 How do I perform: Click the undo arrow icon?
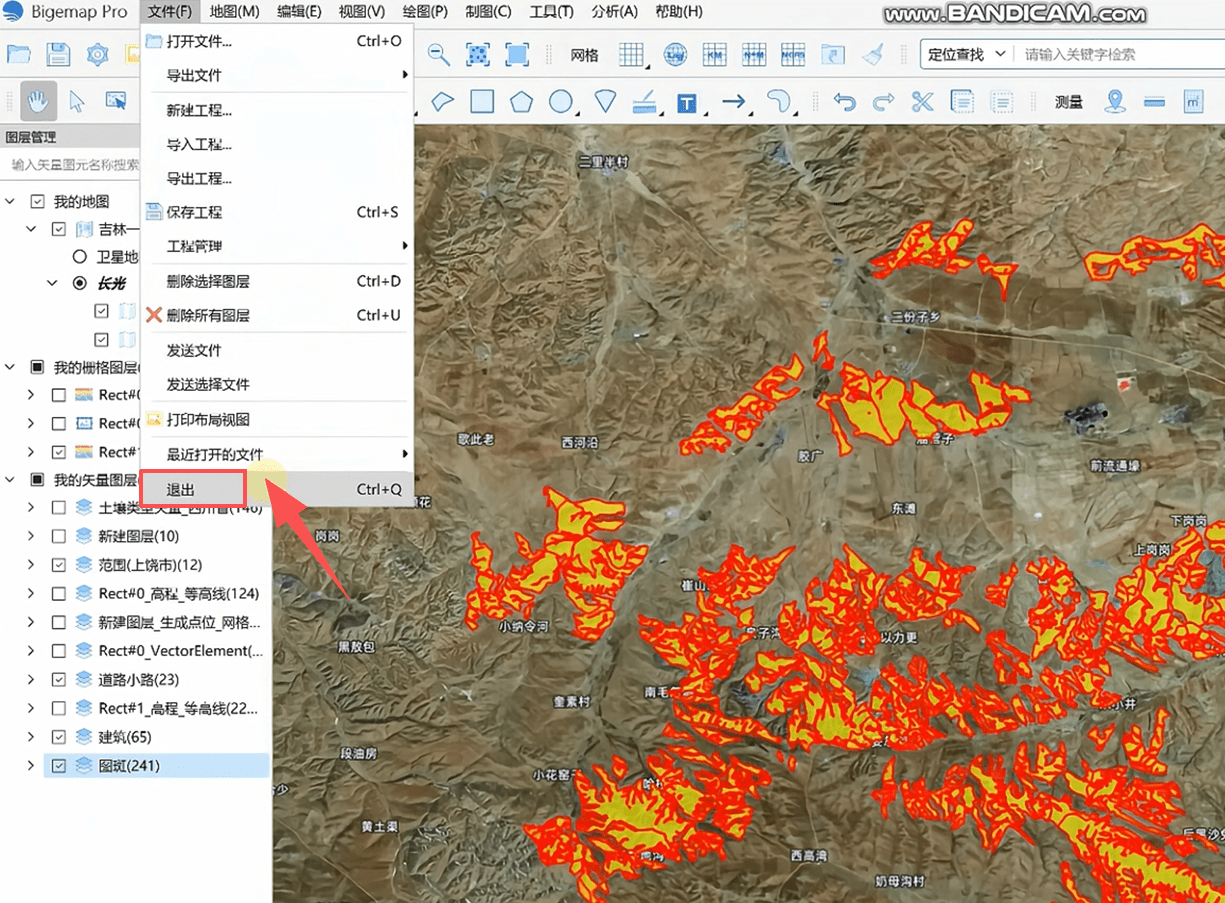click(845, 101)
